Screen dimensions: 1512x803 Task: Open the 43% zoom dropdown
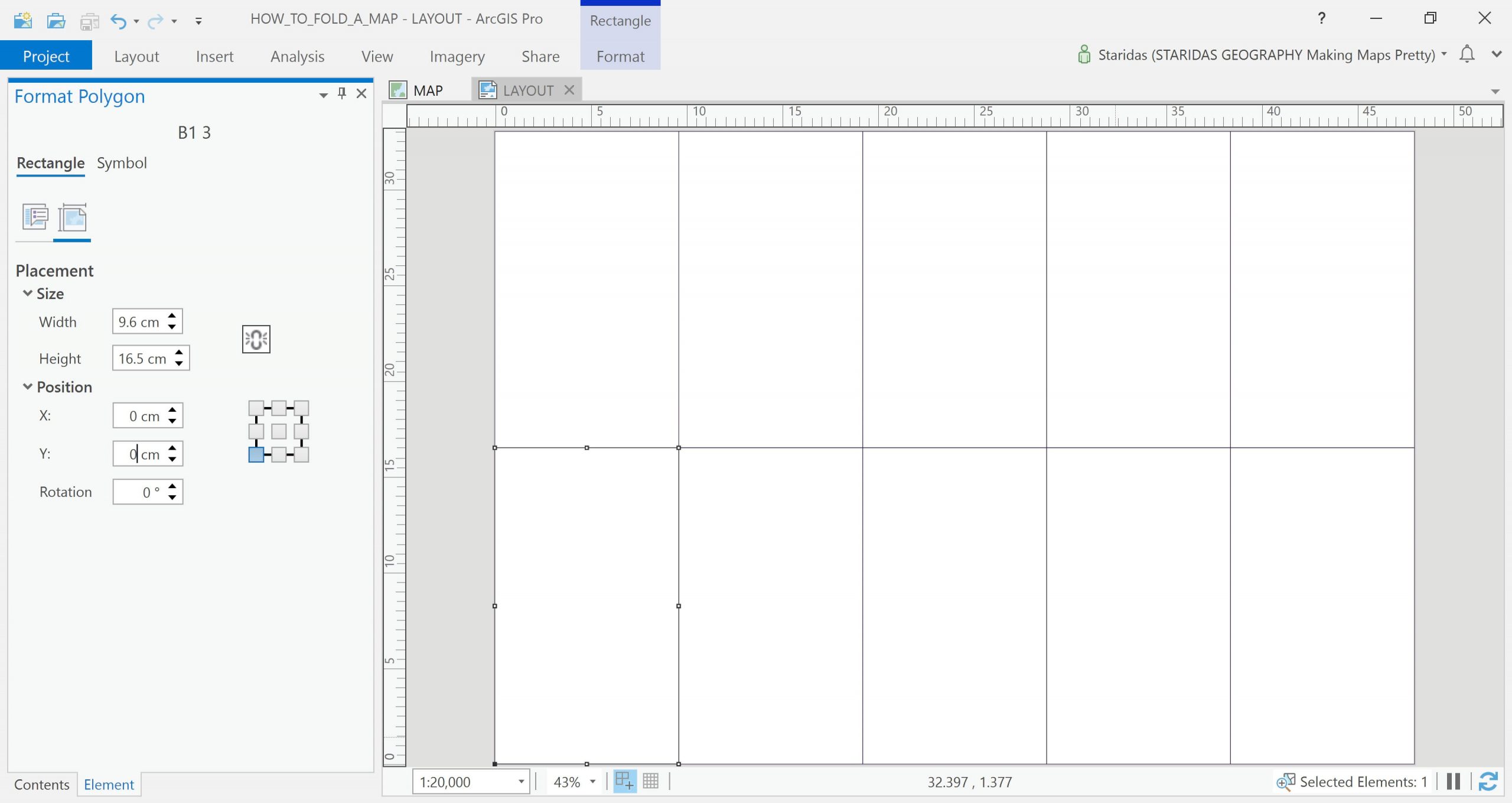coord(592,782)
